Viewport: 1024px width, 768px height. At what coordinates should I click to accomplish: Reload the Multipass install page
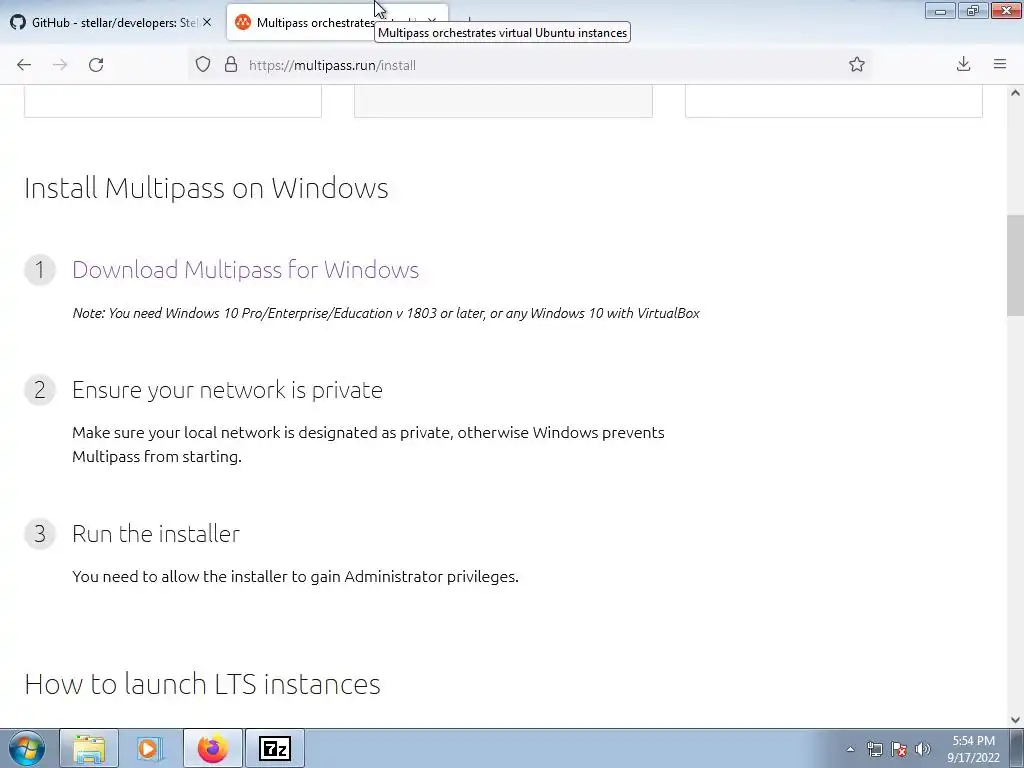click(x=96, y=65)
